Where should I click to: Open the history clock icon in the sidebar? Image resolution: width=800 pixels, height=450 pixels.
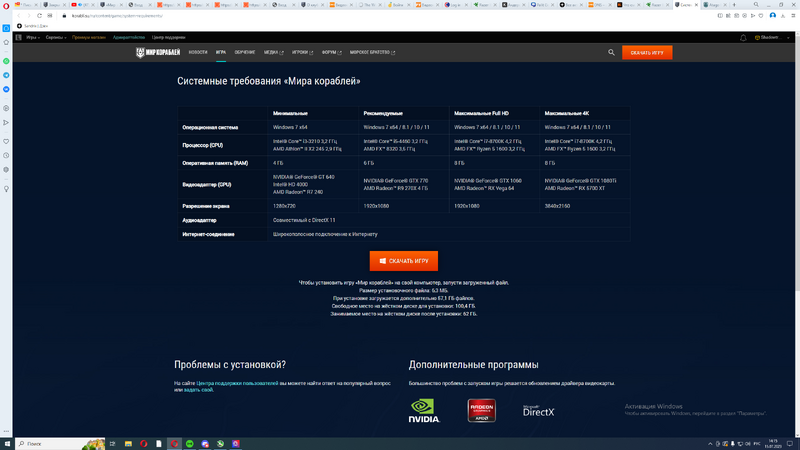[x=6, y=156]
